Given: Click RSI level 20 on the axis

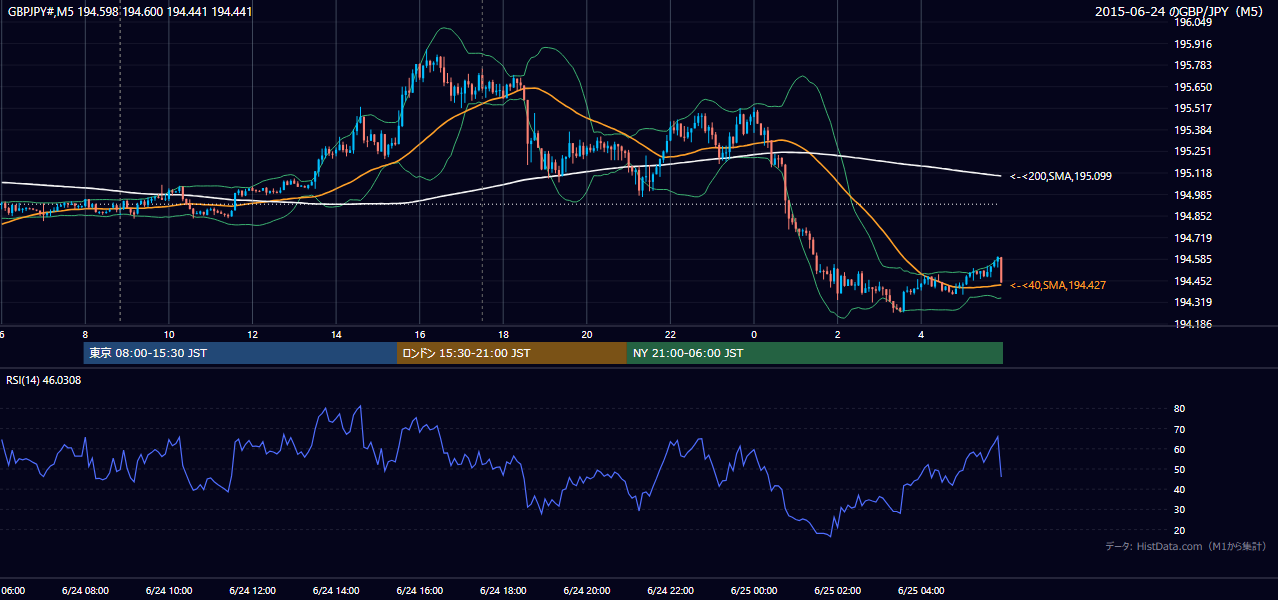Looking at the screenshot, I should (x=1179, y=530).
